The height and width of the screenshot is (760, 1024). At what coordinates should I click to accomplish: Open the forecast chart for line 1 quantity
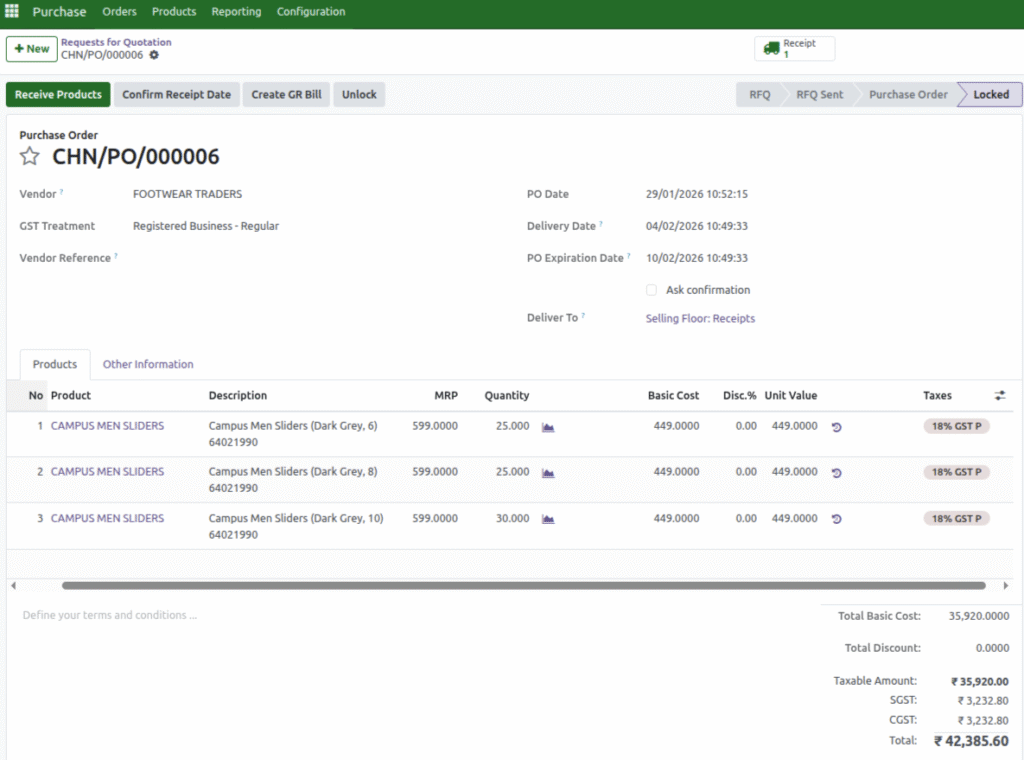pyautogui.click(x=547, y=426)
